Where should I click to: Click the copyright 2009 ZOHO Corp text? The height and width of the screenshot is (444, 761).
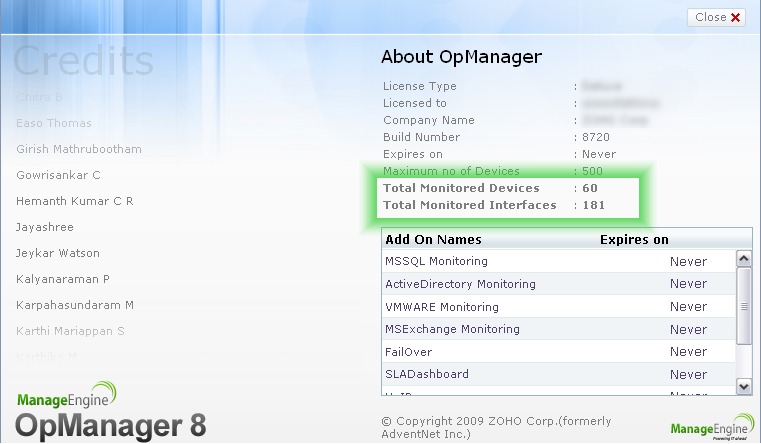coord(496,428)
